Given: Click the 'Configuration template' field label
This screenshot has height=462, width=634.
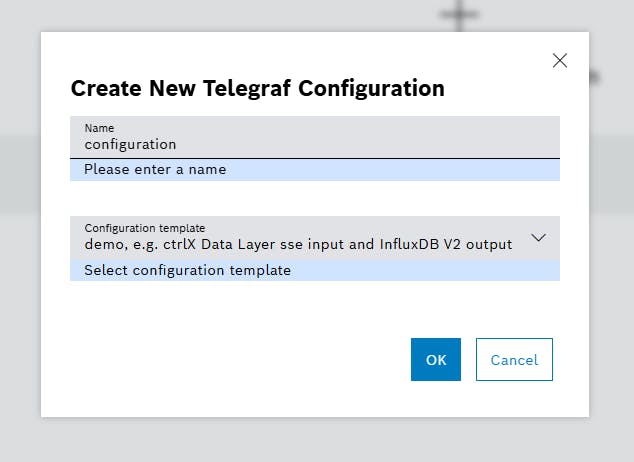Looking at the screenshot, I should click(x=145, y=228).
